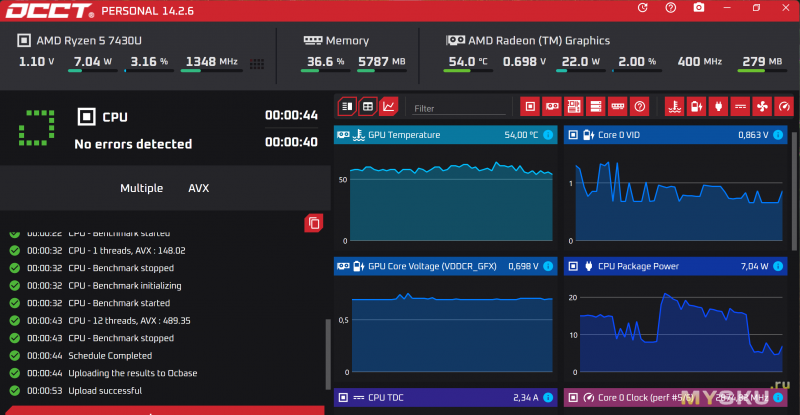The image size is (800, 415).
Task: Toggle the list layout view button
Action: click(x=347, y=106)
